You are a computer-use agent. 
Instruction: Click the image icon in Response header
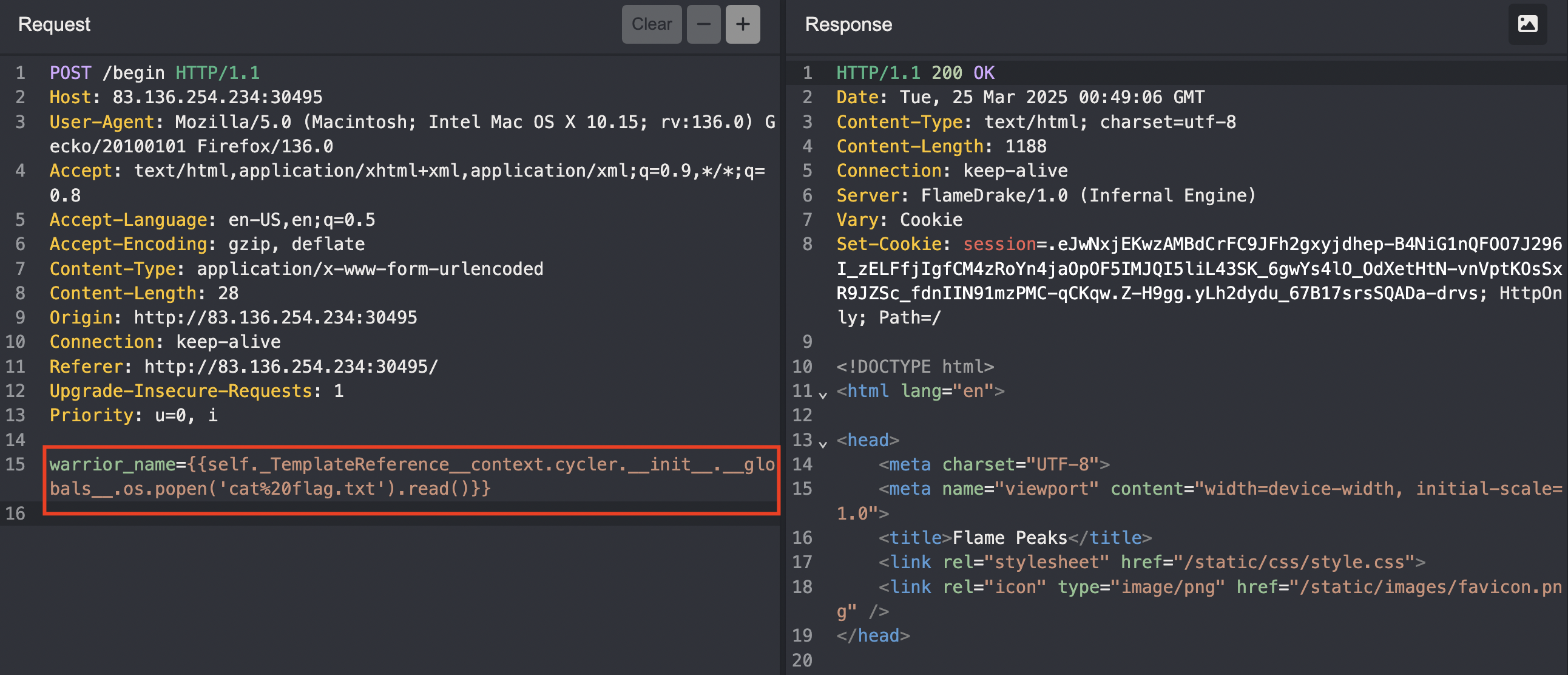(1527, 24)
